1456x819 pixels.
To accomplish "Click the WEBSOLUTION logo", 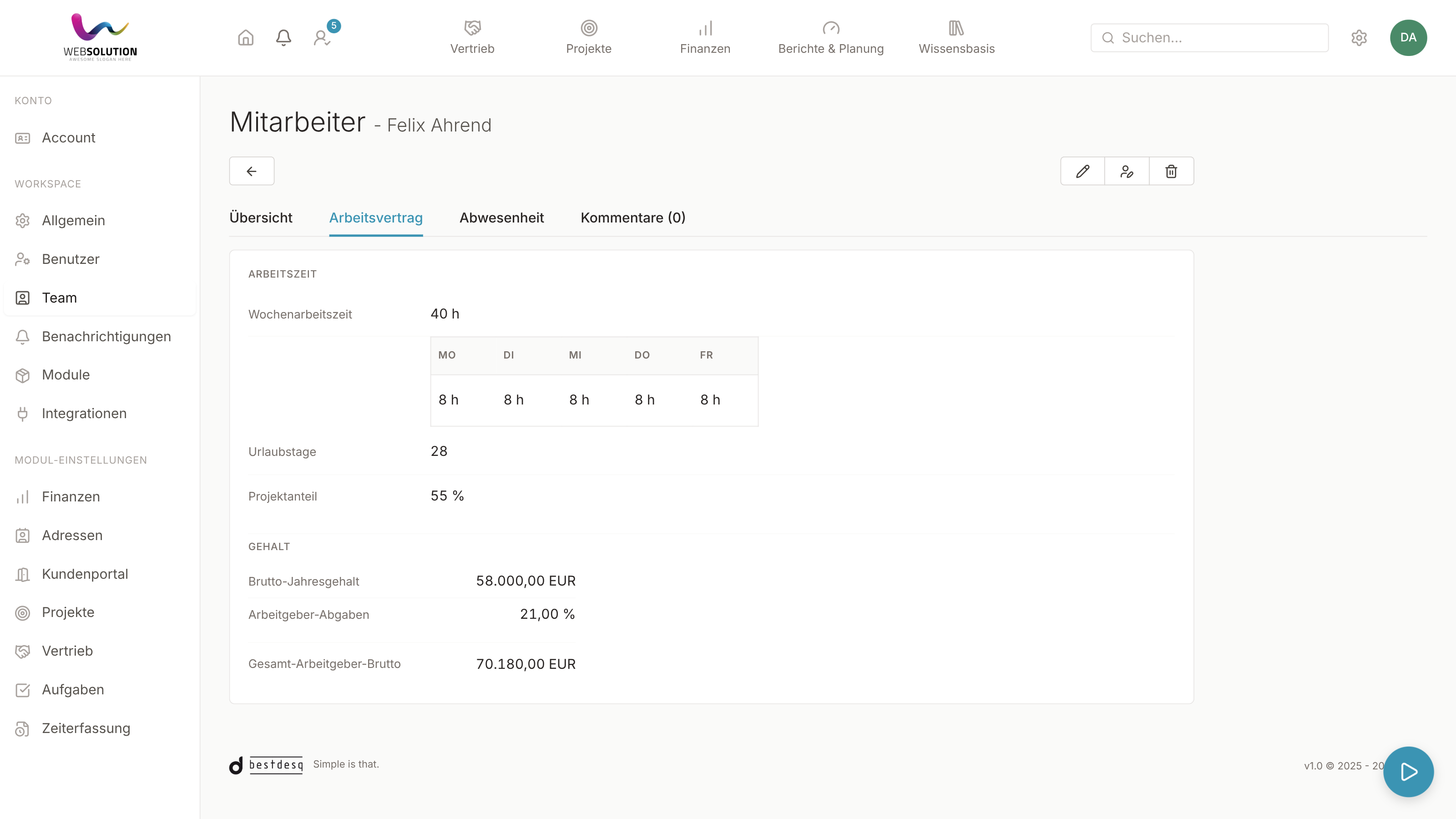I will click(100, 37).
